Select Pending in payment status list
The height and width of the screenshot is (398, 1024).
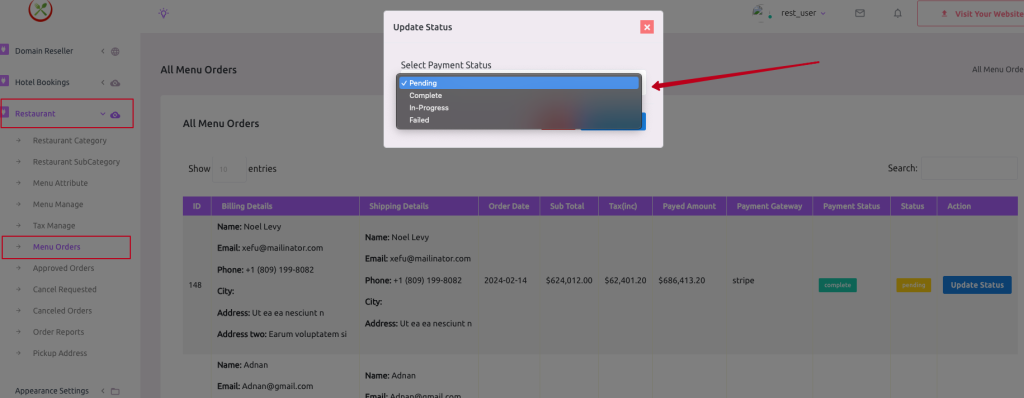[x=519, y=83]
